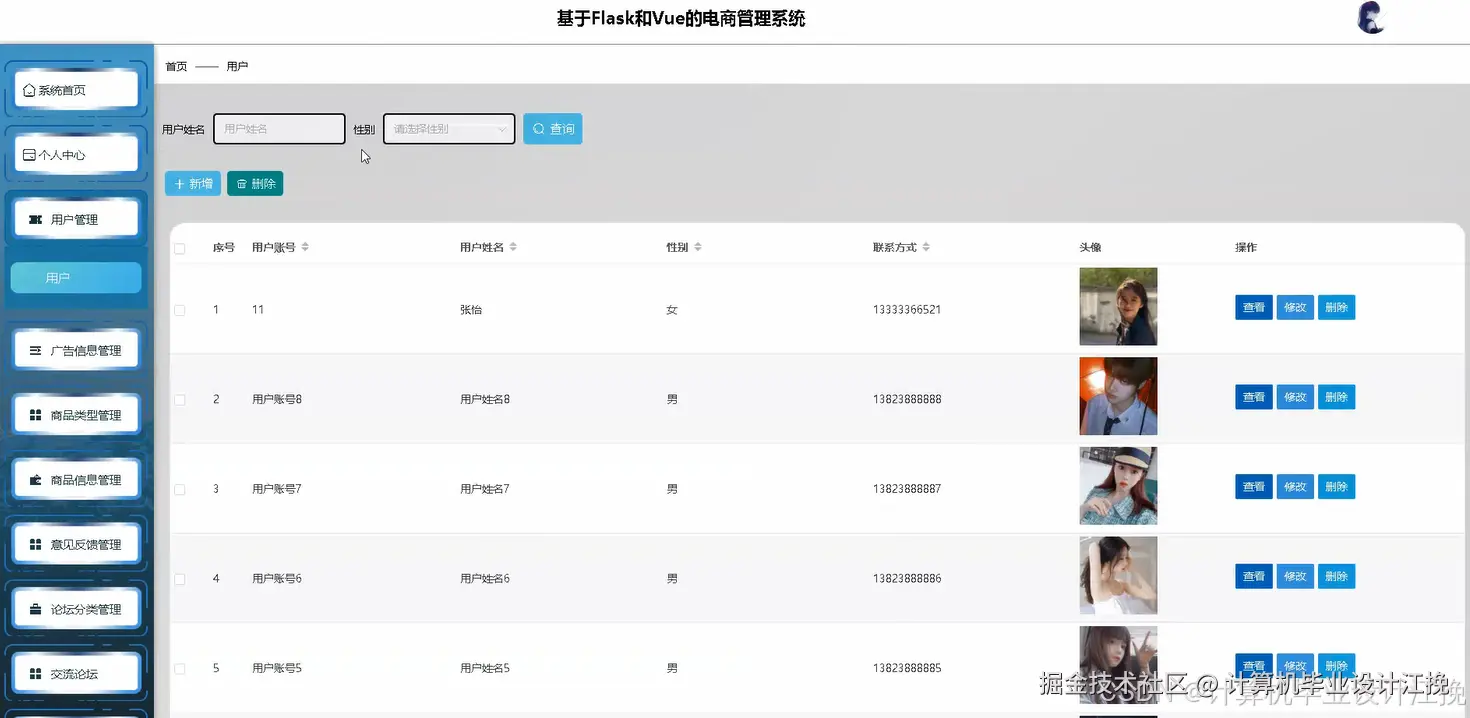Sort by the 性别 column arrows
Screen dimensions: 1470x718
tap(698, 247)
